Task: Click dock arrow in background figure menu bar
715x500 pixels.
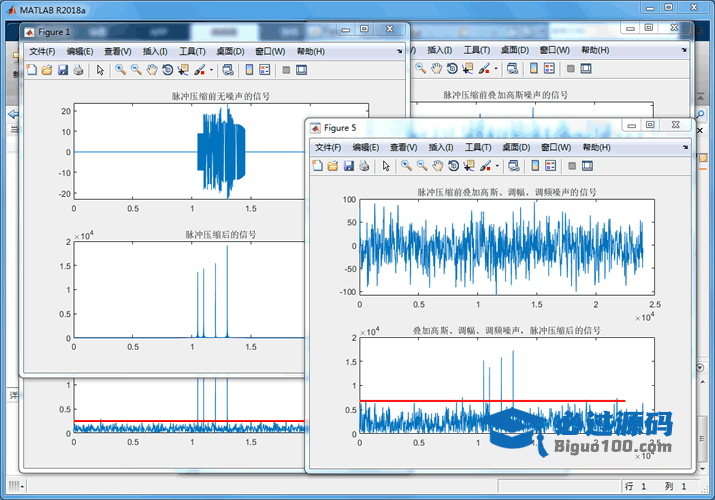Action: coord(684,50)
